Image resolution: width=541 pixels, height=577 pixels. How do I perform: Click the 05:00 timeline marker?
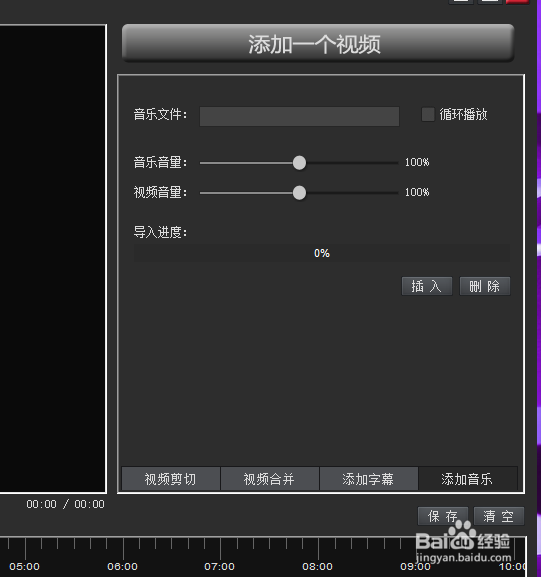[25, 566]
